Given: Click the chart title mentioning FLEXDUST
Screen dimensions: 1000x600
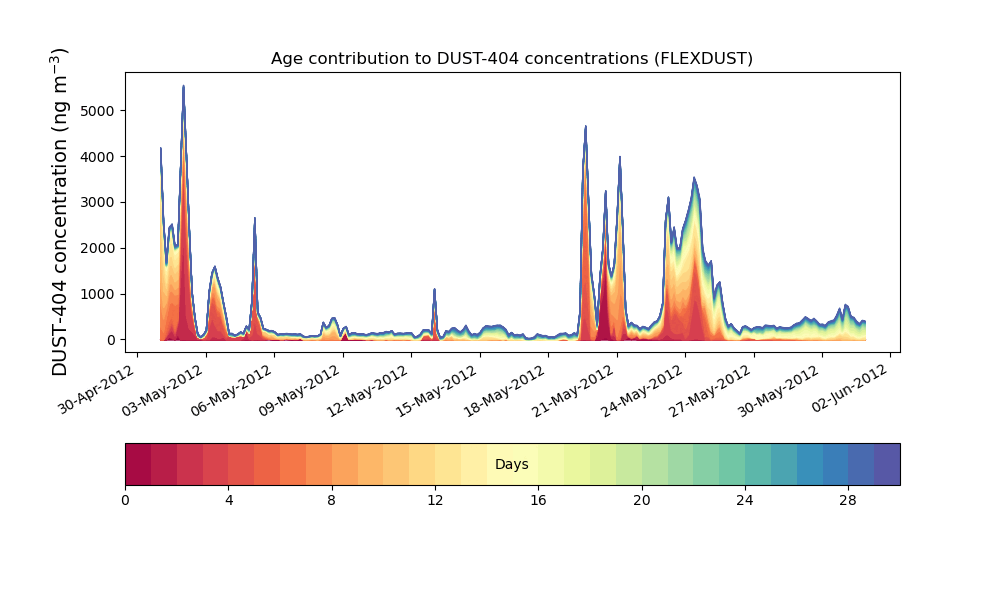Looking at the screenshot, I should coord(511,59).
